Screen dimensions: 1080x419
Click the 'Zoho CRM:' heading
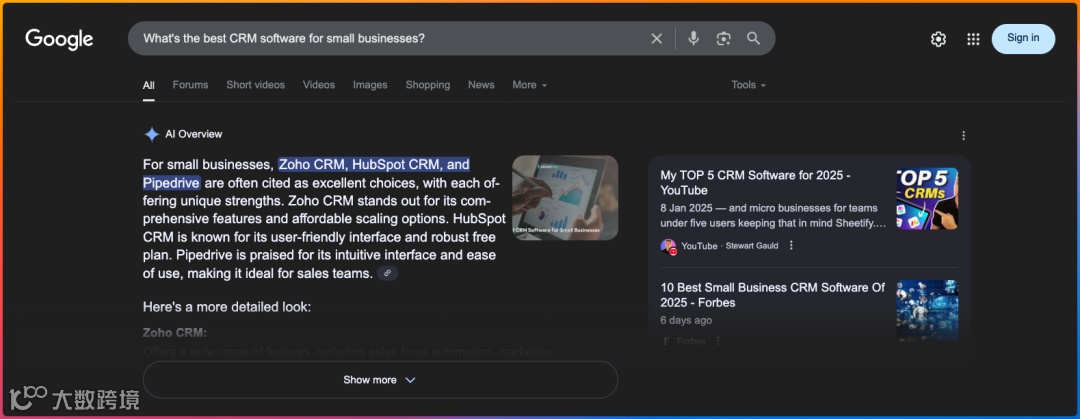pyautogui.click(x=175, y=333)
